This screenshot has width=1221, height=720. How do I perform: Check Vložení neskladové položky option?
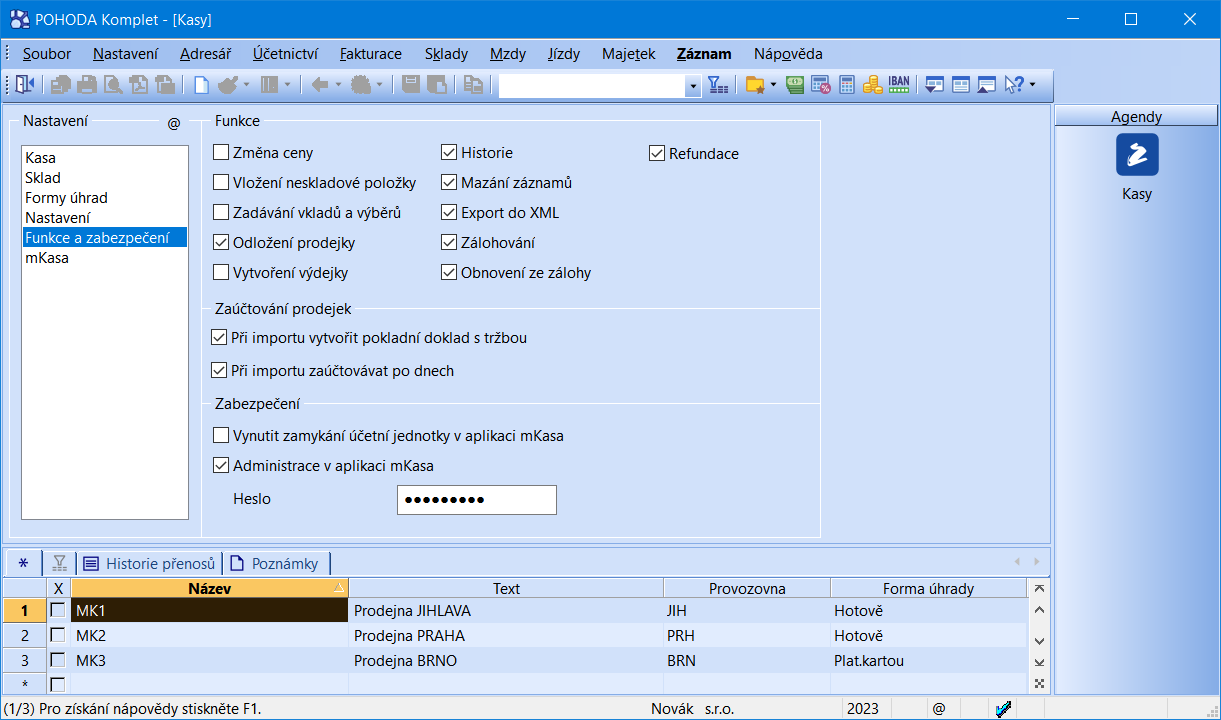222,183
